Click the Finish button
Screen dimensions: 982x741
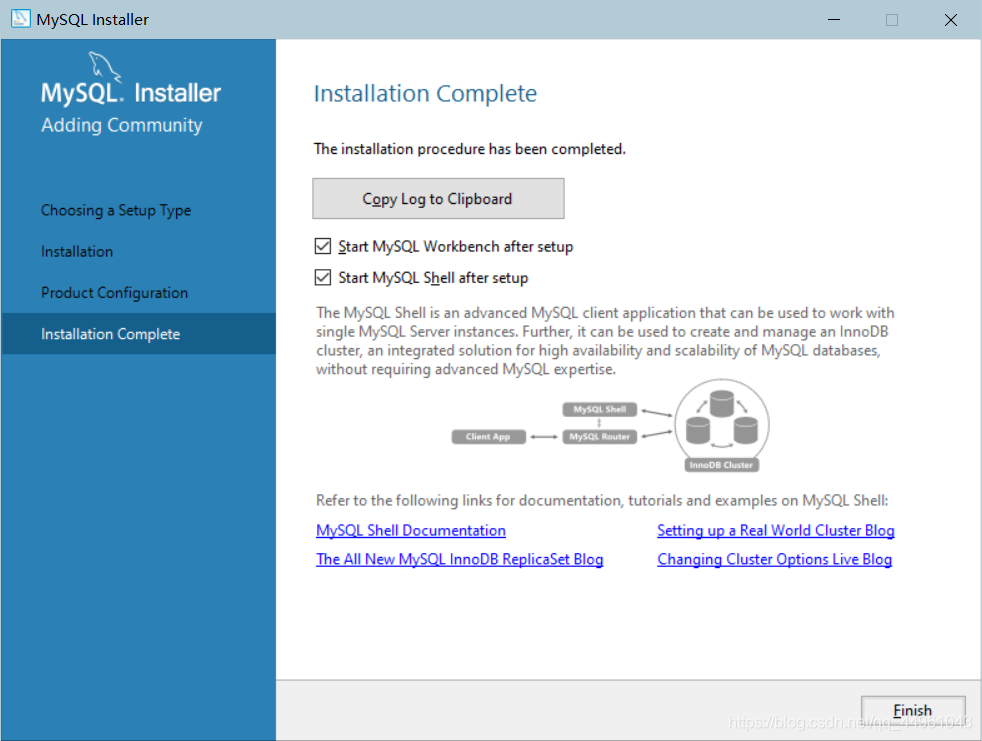coord(912,710)
